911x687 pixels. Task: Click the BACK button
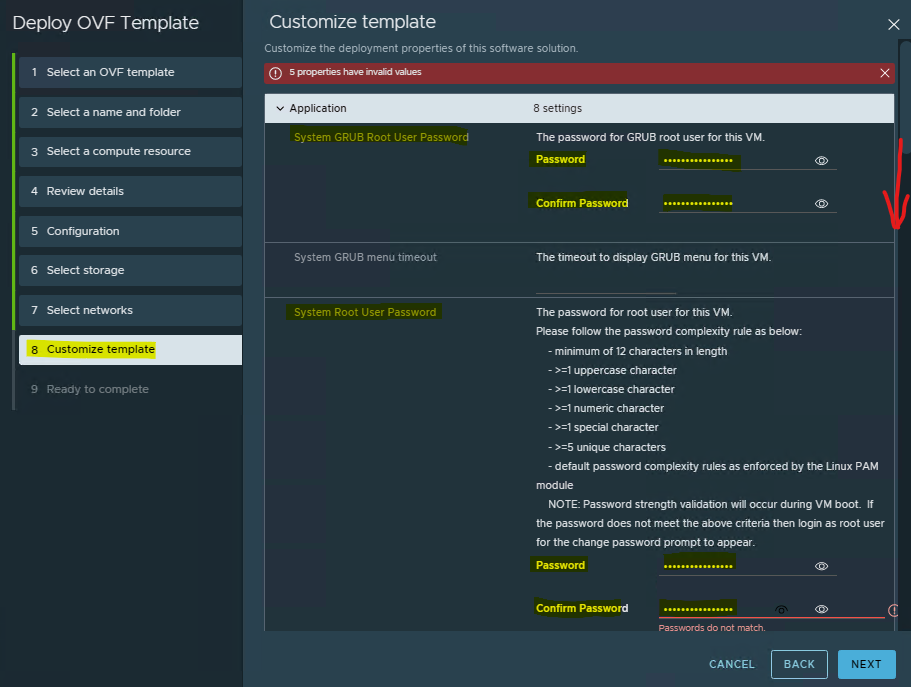799,664
